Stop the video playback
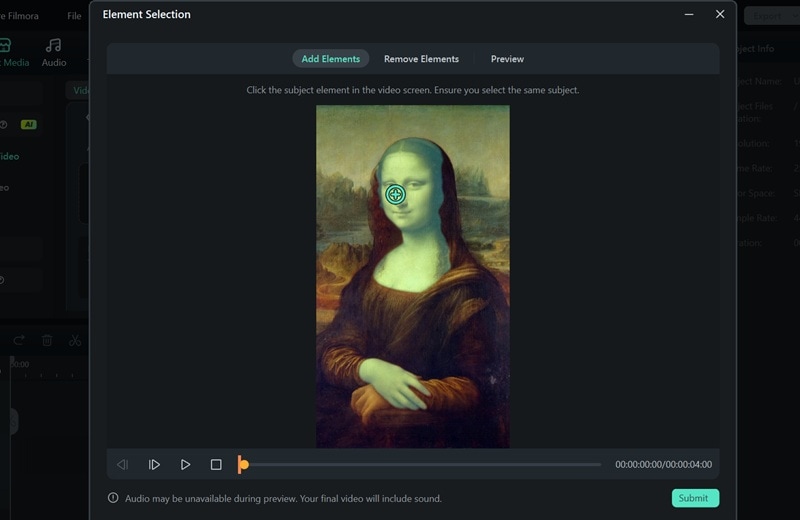This screenshot has width=800, height=520. (216, 464)
